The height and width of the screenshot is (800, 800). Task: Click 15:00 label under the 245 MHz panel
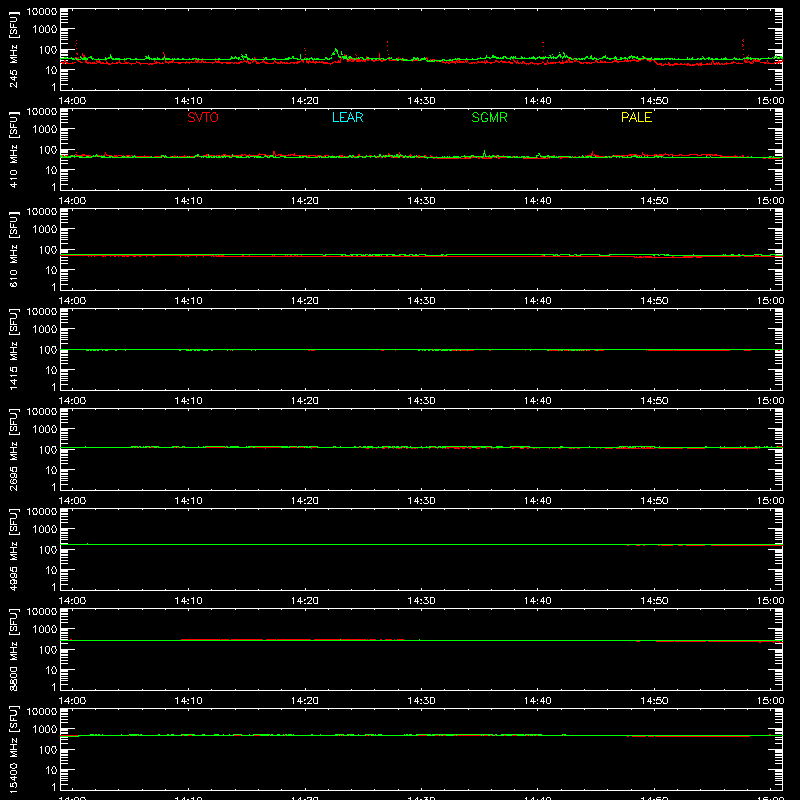click(770, 101)
